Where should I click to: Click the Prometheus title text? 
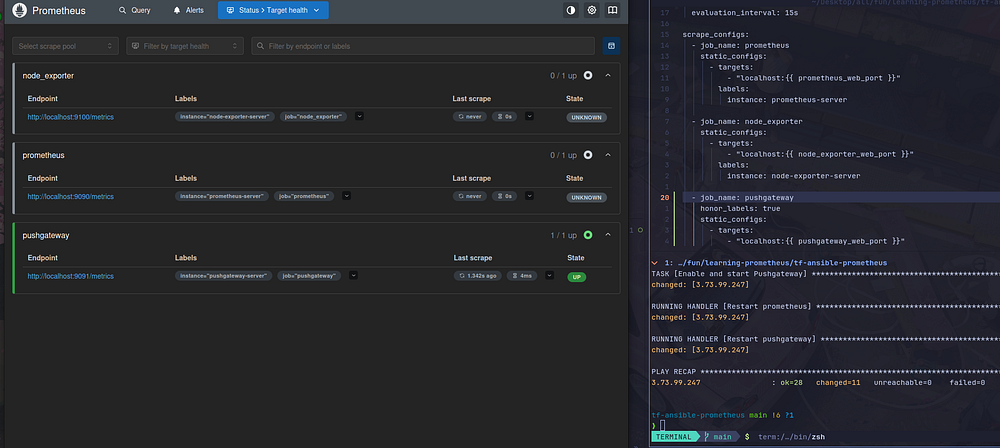click(59, 11)
